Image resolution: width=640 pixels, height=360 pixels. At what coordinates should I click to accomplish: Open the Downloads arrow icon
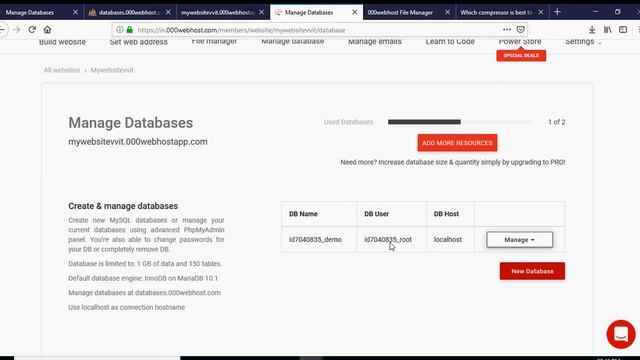click(592, 29)
